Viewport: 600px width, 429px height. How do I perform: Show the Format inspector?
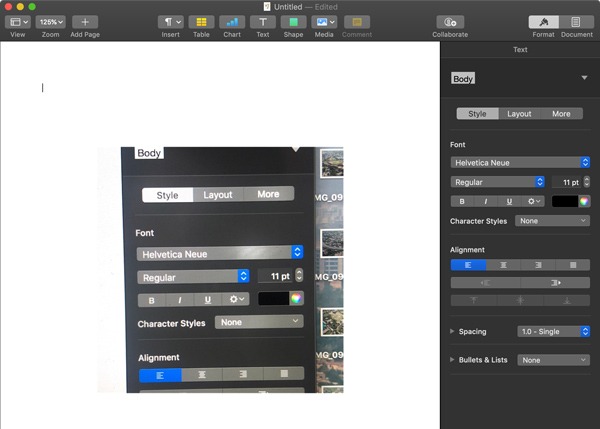pos(543,22)
